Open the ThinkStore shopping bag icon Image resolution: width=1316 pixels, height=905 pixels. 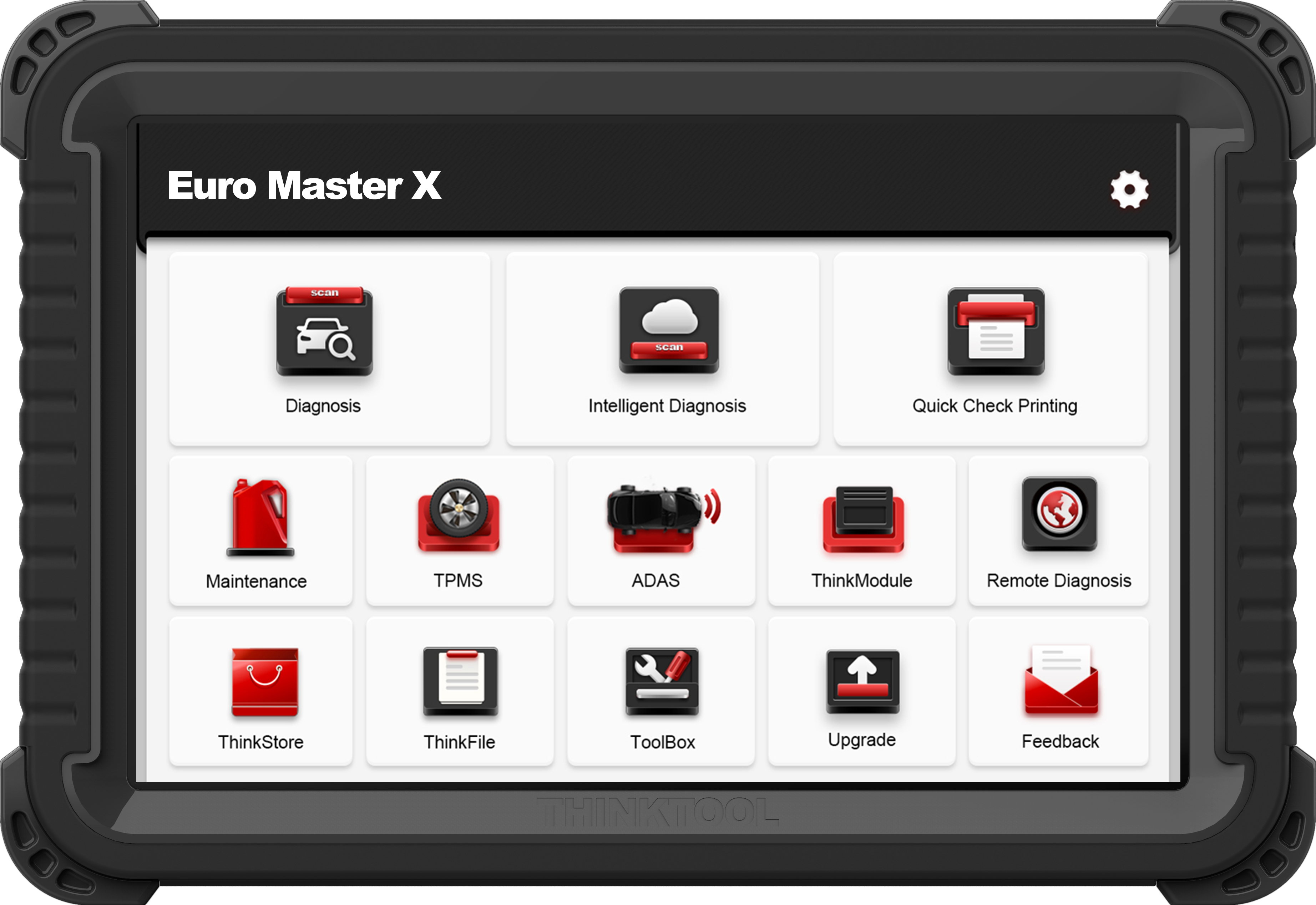click(265, 682)
